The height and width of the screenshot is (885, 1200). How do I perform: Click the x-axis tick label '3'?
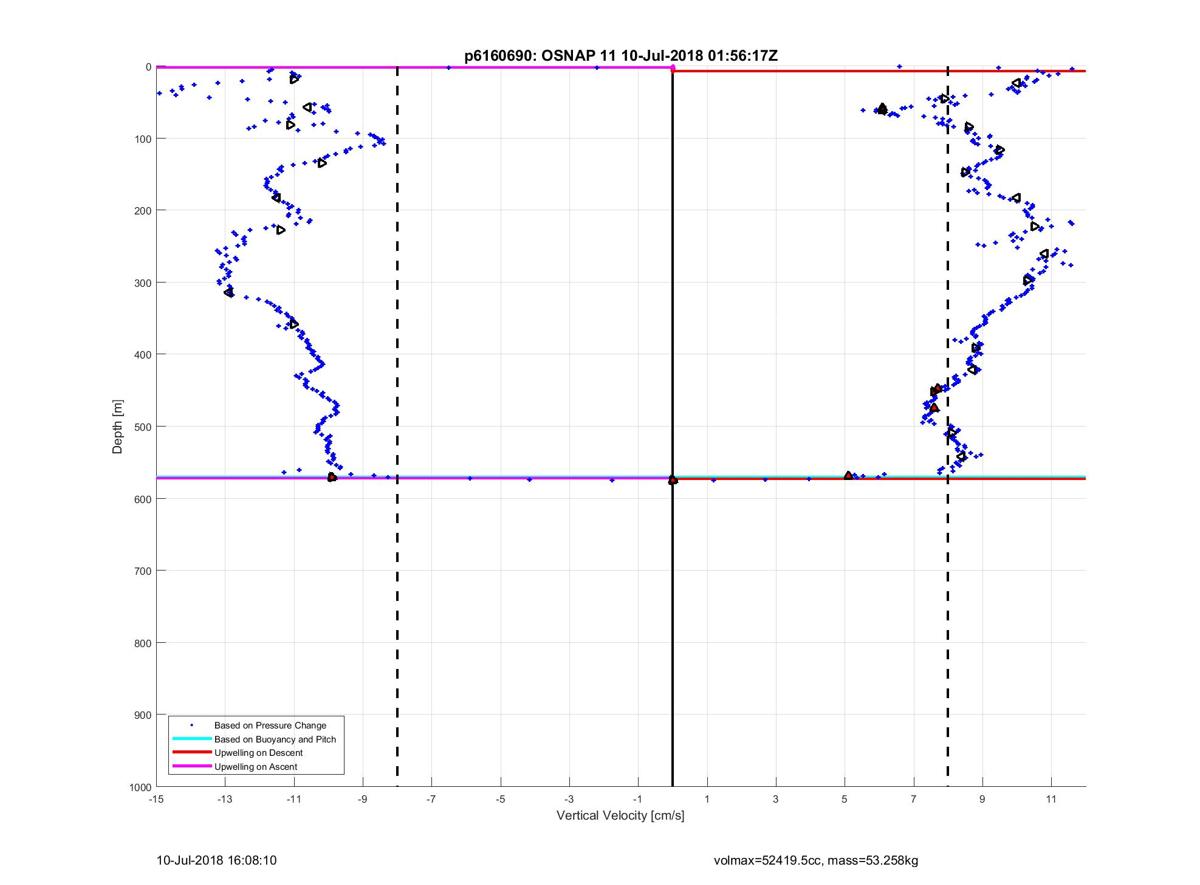(776, 800)
